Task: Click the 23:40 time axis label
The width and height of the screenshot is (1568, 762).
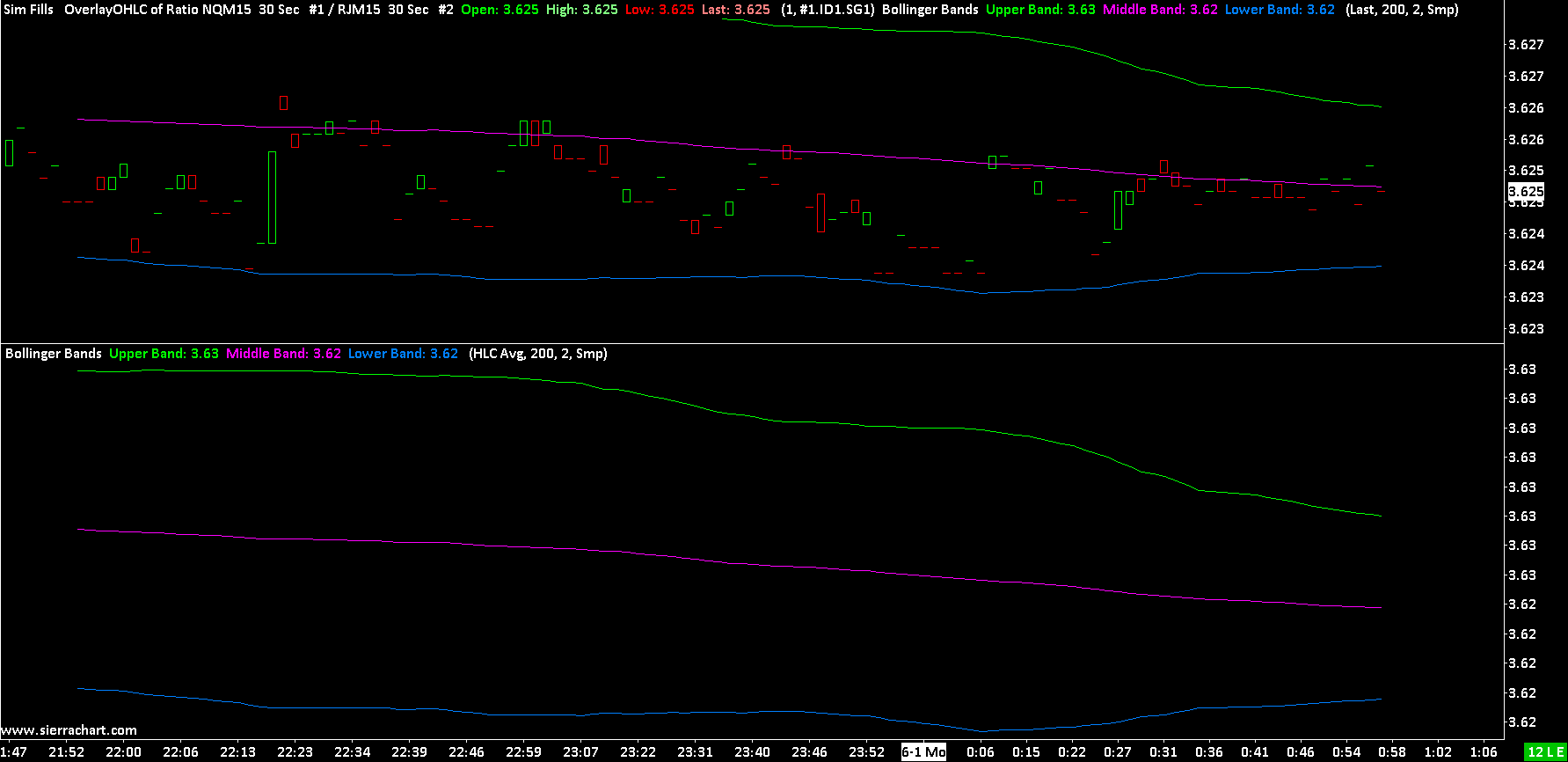Action: pos(752,752)
